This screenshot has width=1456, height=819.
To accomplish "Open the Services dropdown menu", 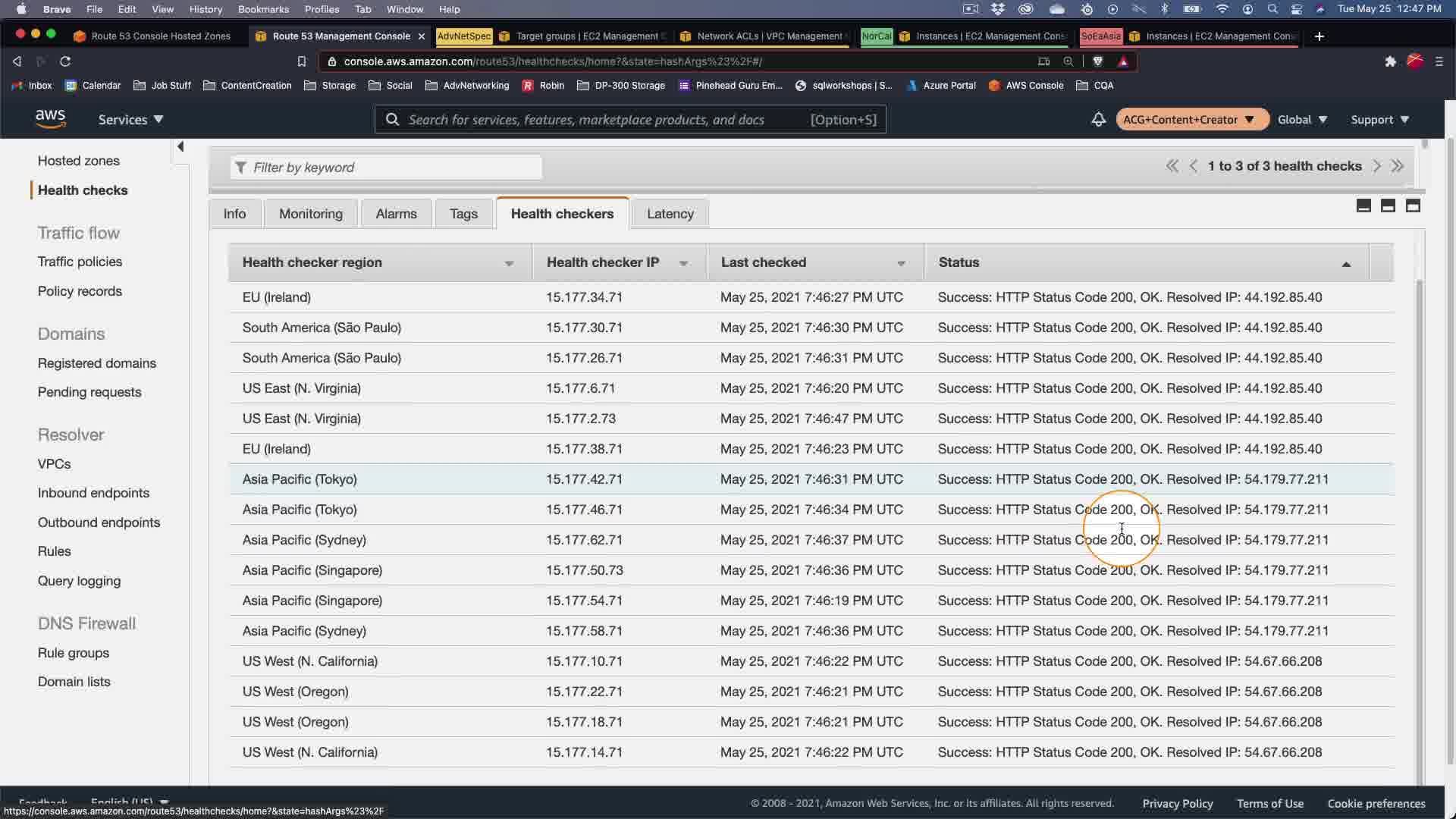I will (x=130, y=120).
